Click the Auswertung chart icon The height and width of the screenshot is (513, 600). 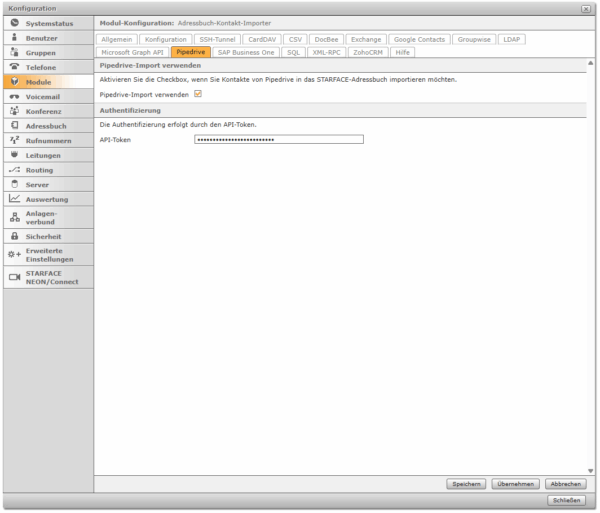pyautogui.click(x=15, y=199)
